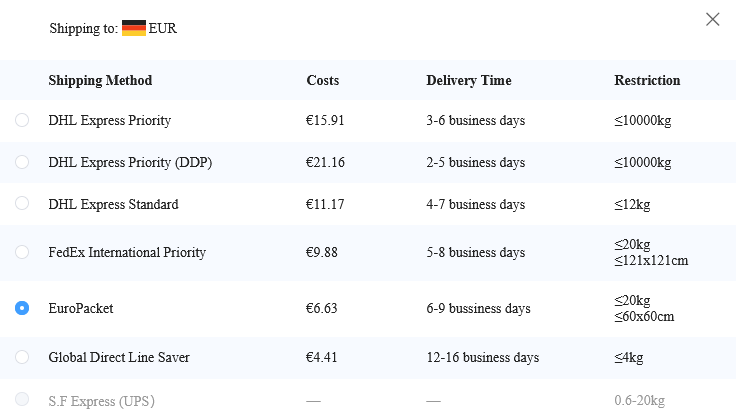Click the German flag icon

pos(134,28)
